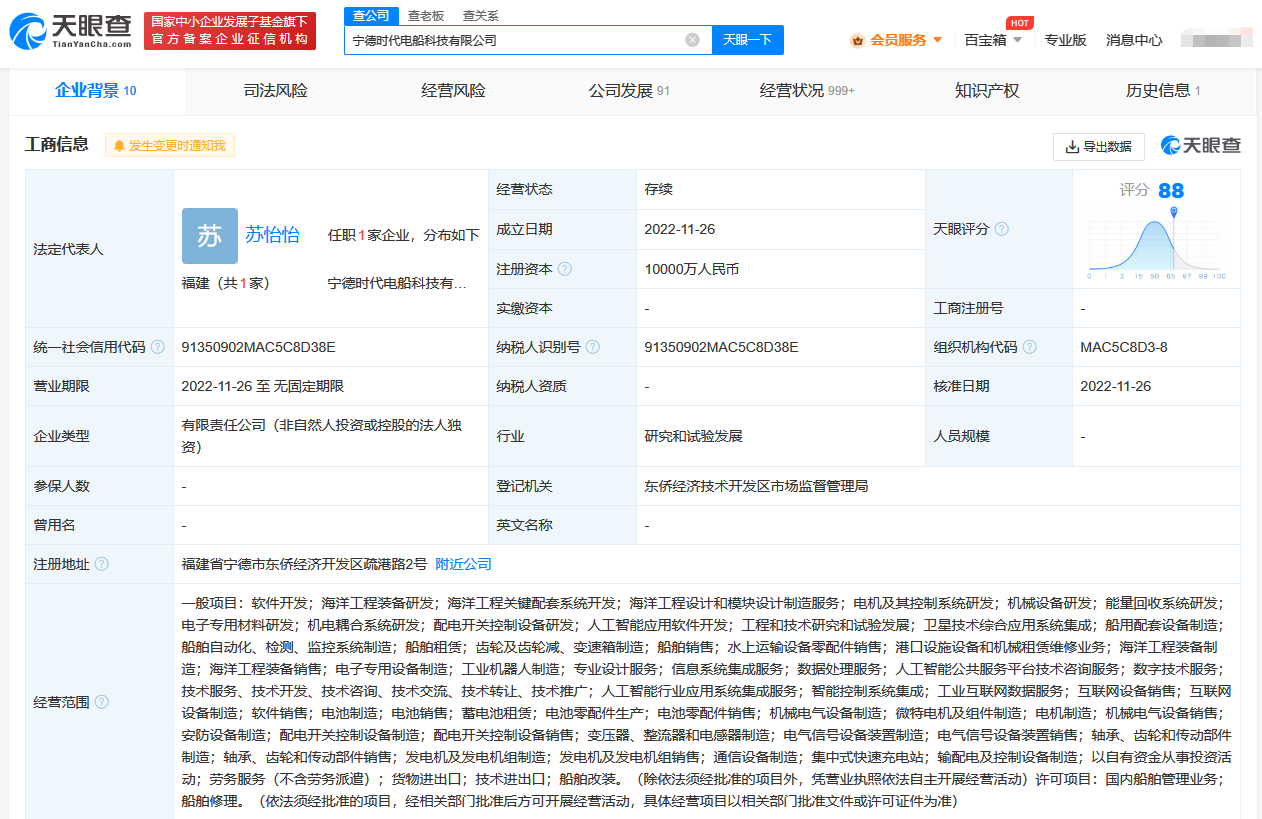Clear the search box with the X icon

692,40
